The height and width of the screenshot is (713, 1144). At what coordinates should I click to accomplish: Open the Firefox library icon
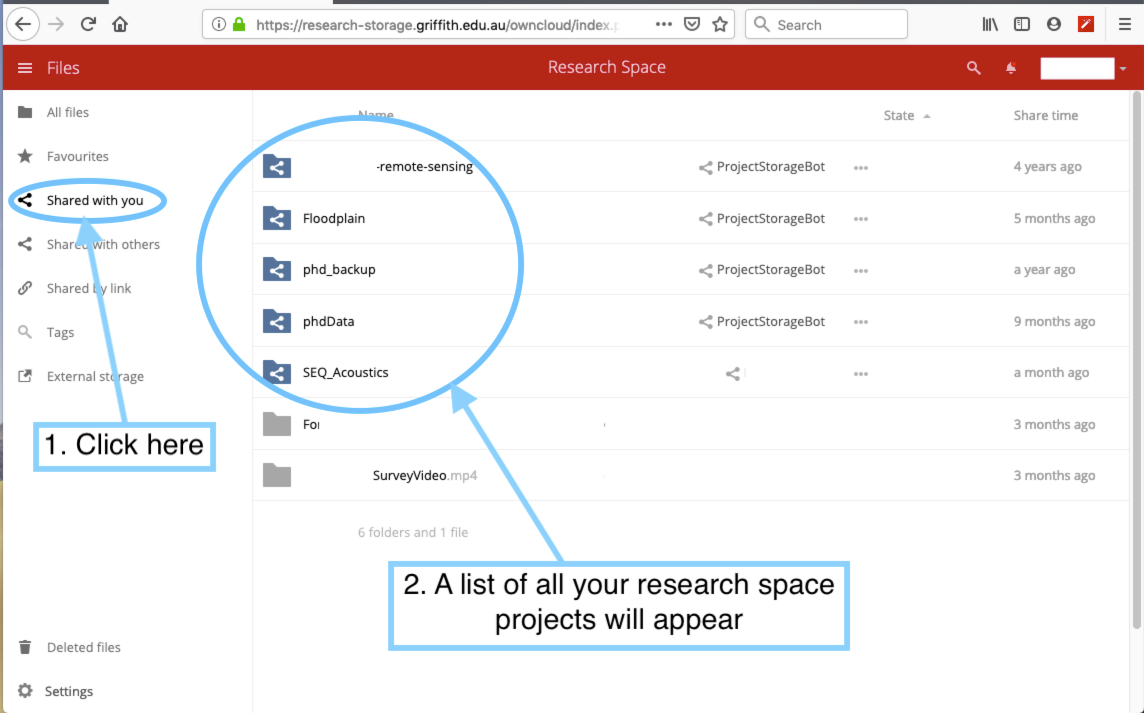click(990, 24)
